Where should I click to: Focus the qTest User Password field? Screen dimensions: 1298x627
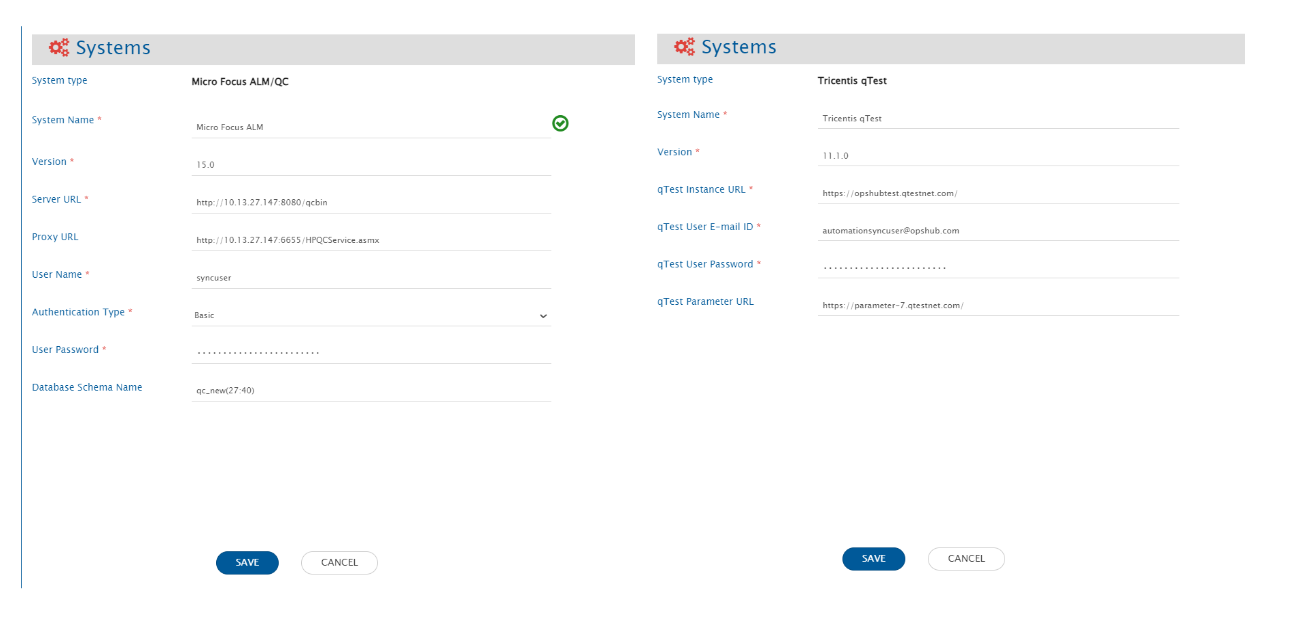(x=997, y=267)
